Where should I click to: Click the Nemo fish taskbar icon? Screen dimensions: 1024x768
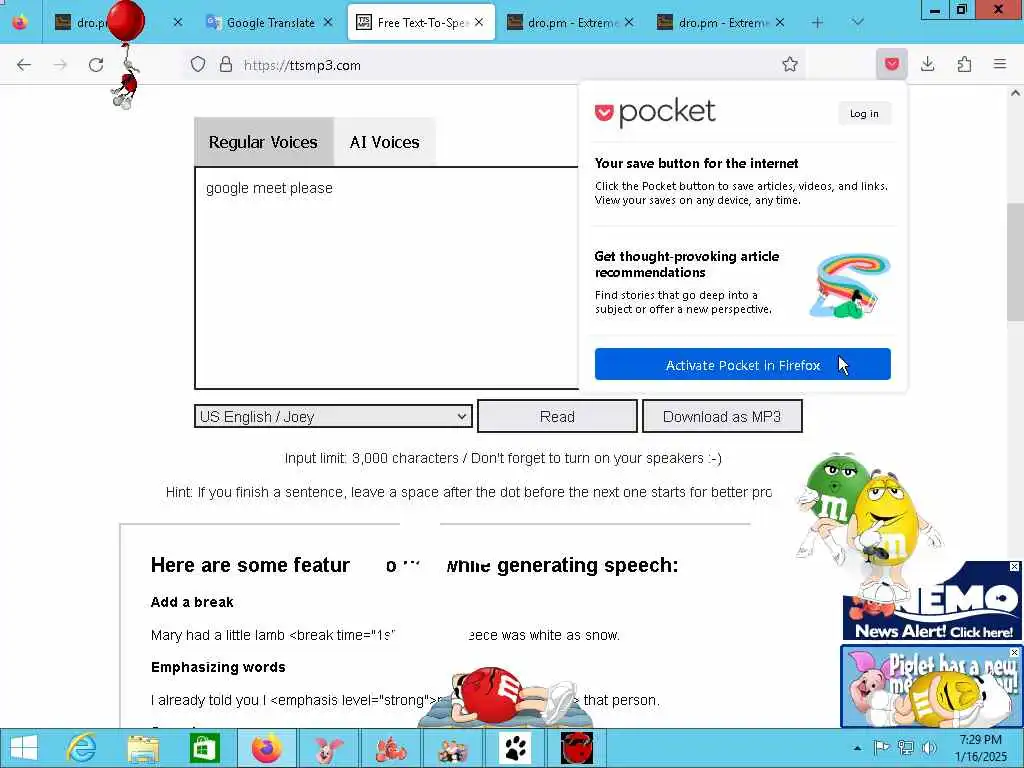391,748
